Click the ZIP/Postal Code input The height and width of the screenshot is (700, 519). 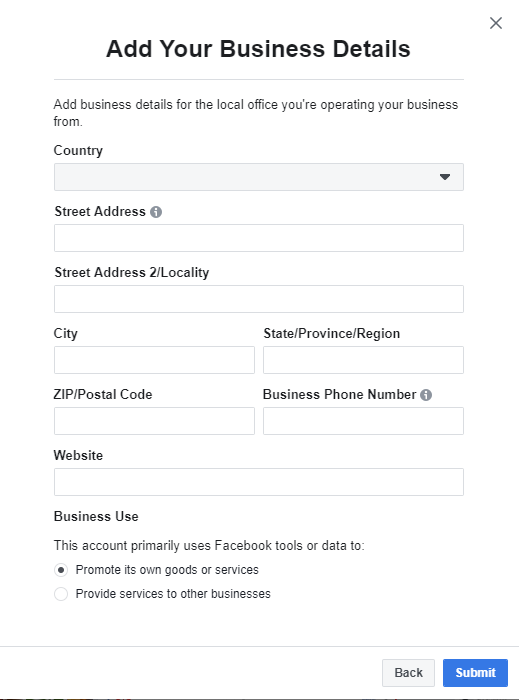154,421
